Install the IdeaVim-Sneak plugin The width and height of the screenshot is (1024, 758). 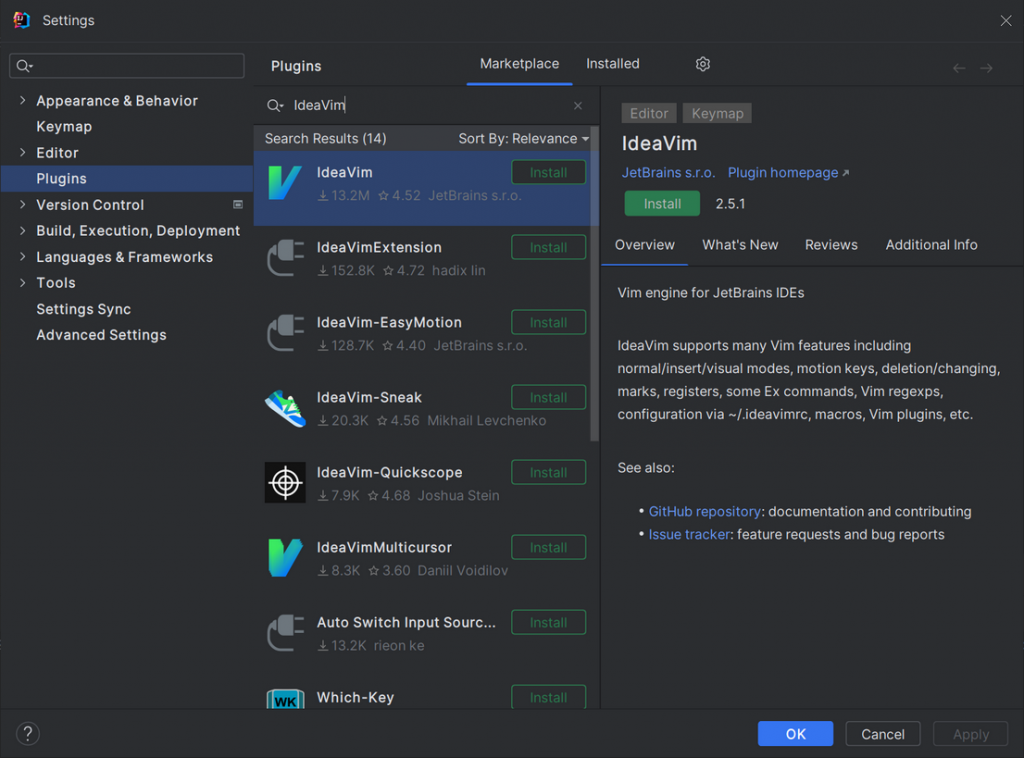point(548,398)
